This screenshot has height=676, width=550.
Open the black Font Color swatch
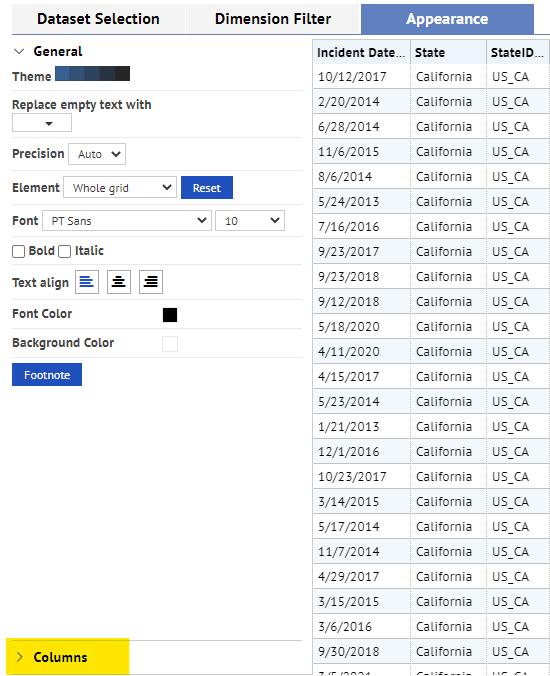pos(170,315)
